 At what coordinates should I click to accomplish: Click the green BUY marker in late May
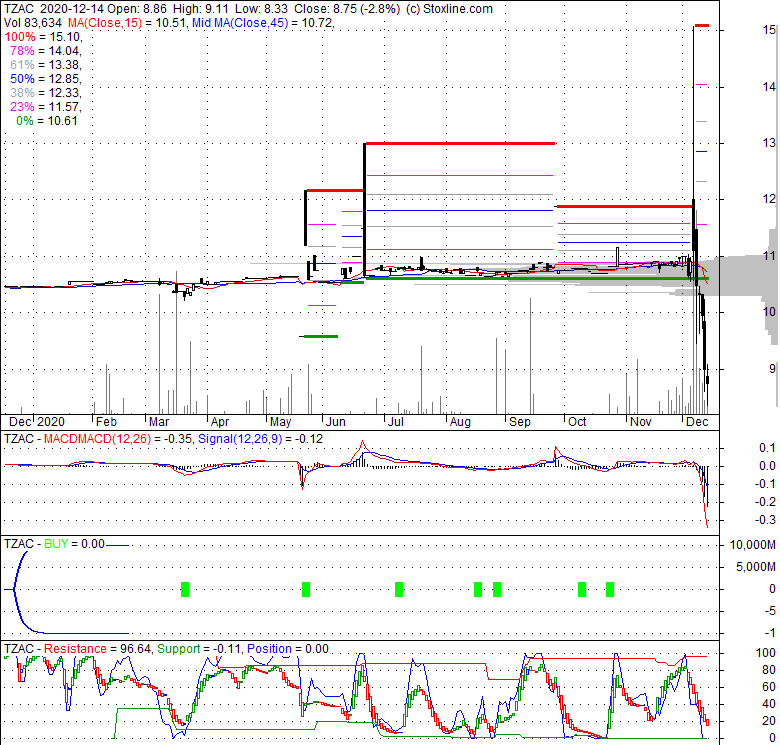(306, 589)
